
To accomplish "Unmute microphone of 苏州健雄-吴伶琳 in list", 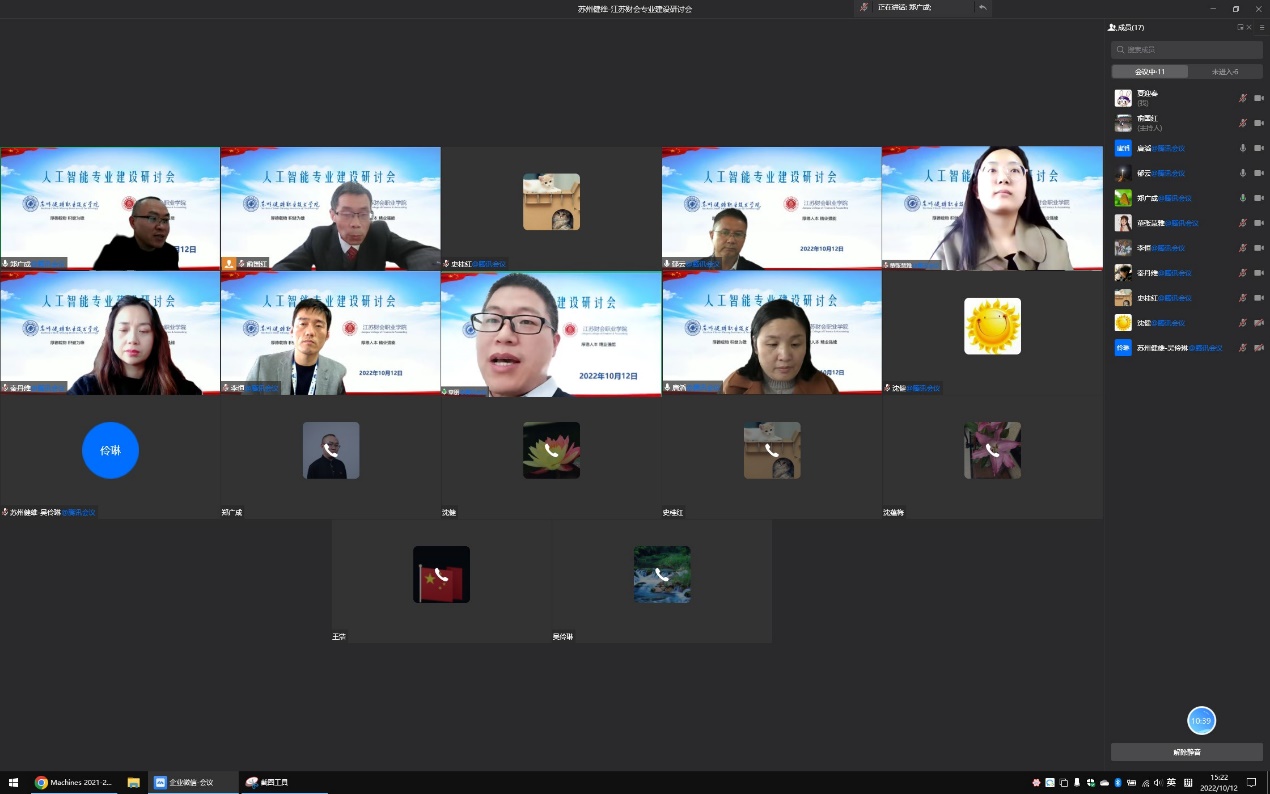I will pos(1243,348).
